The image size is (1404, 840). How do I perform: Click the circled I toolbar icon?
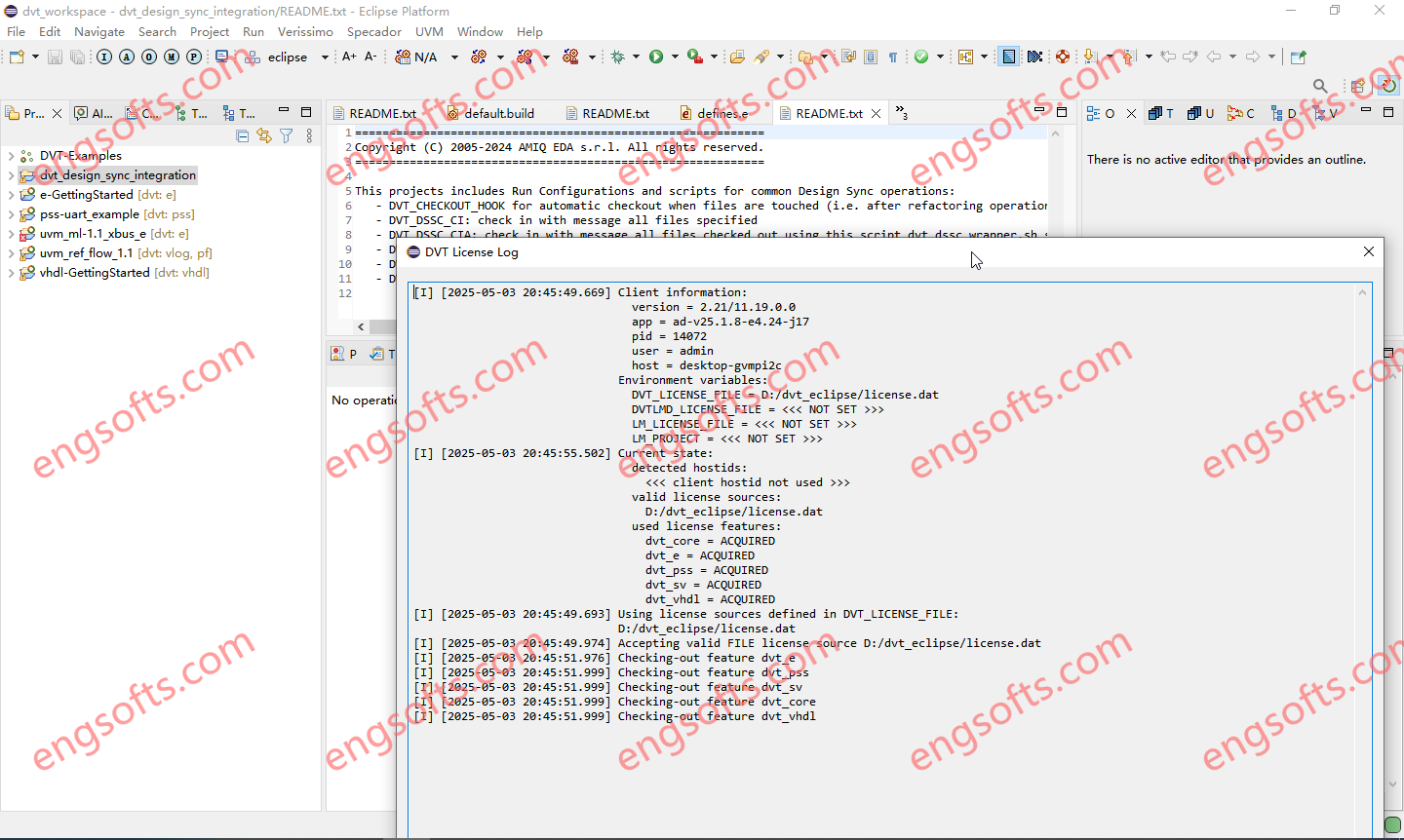104,57
